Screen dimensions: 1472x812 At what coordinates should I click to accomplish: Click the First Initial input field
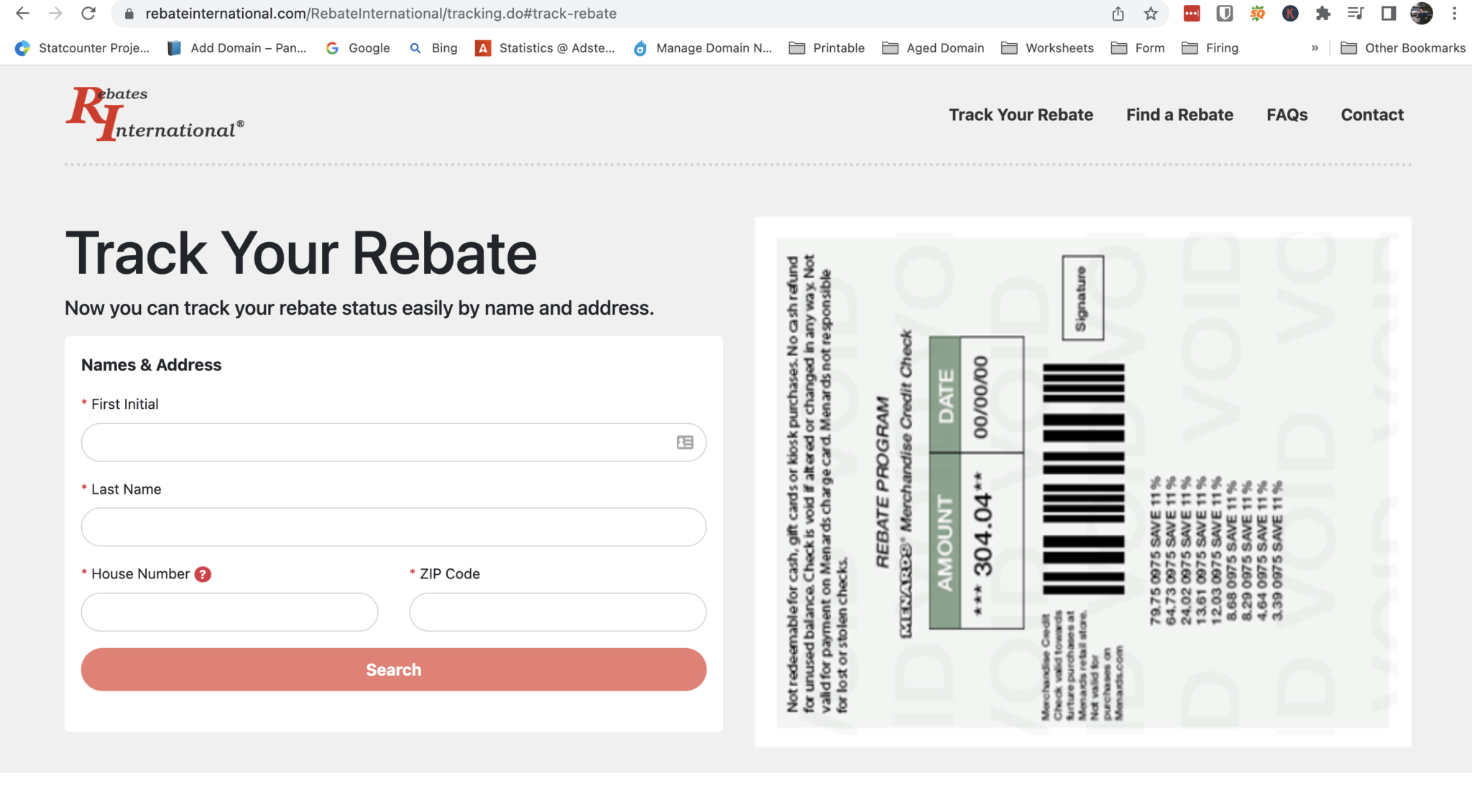(x=393, y=442)
